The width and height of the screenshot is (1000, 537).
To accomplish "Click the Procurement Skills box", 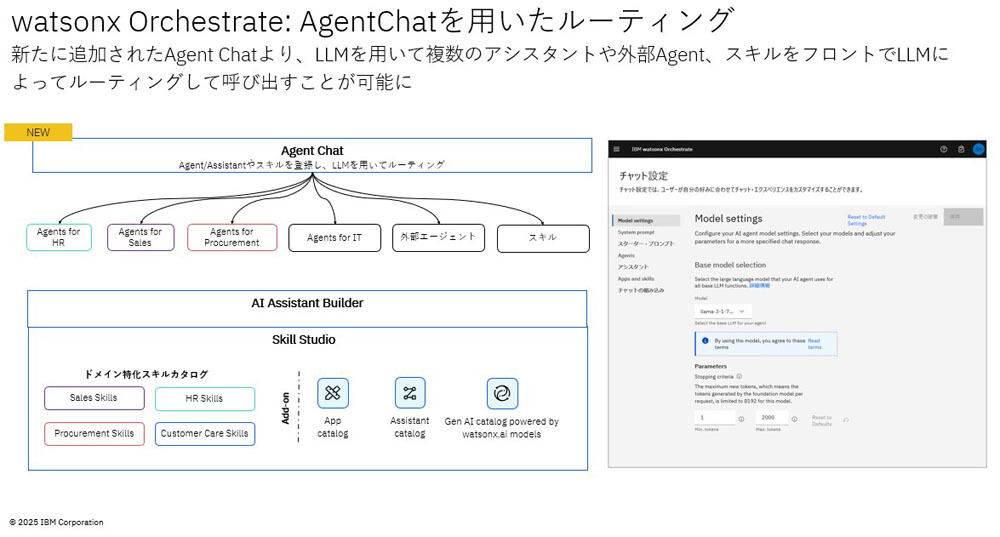I will [x=94, y=434].
